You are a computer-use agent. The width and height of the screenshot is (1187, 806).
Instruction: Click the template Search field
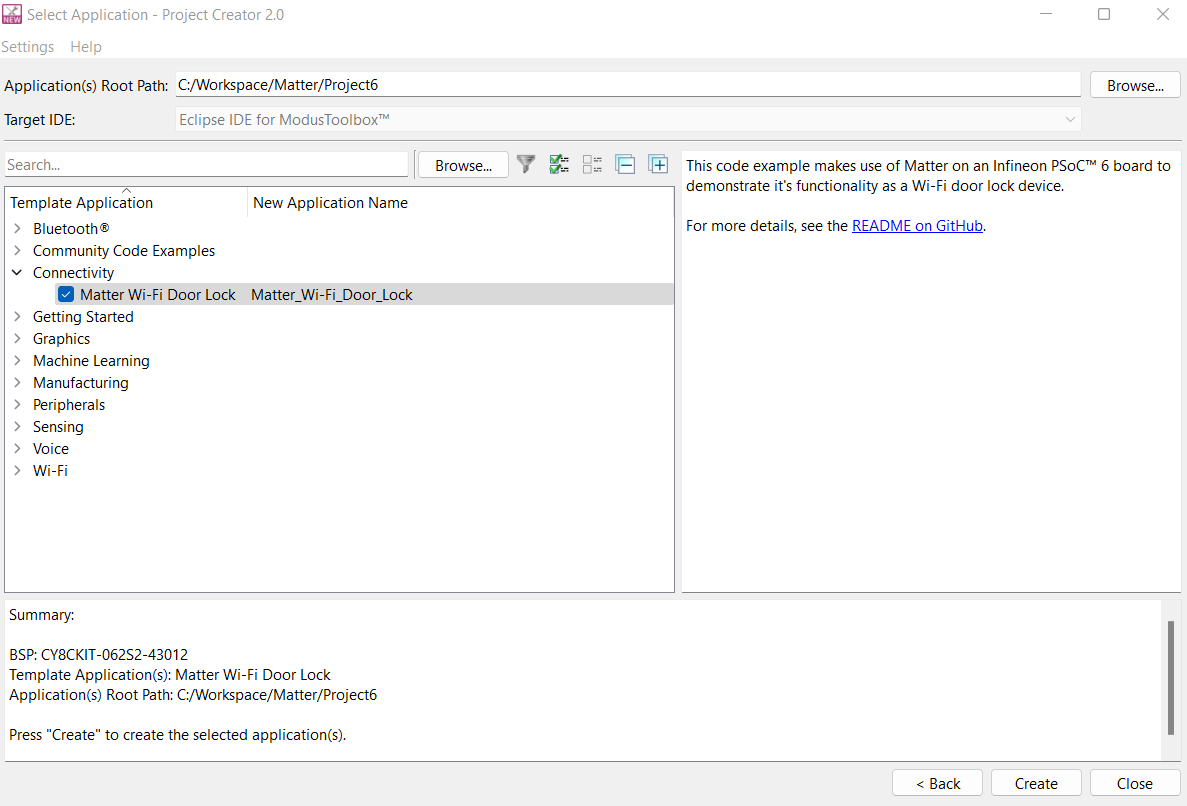pyautogui.click(x=207, y=164)
